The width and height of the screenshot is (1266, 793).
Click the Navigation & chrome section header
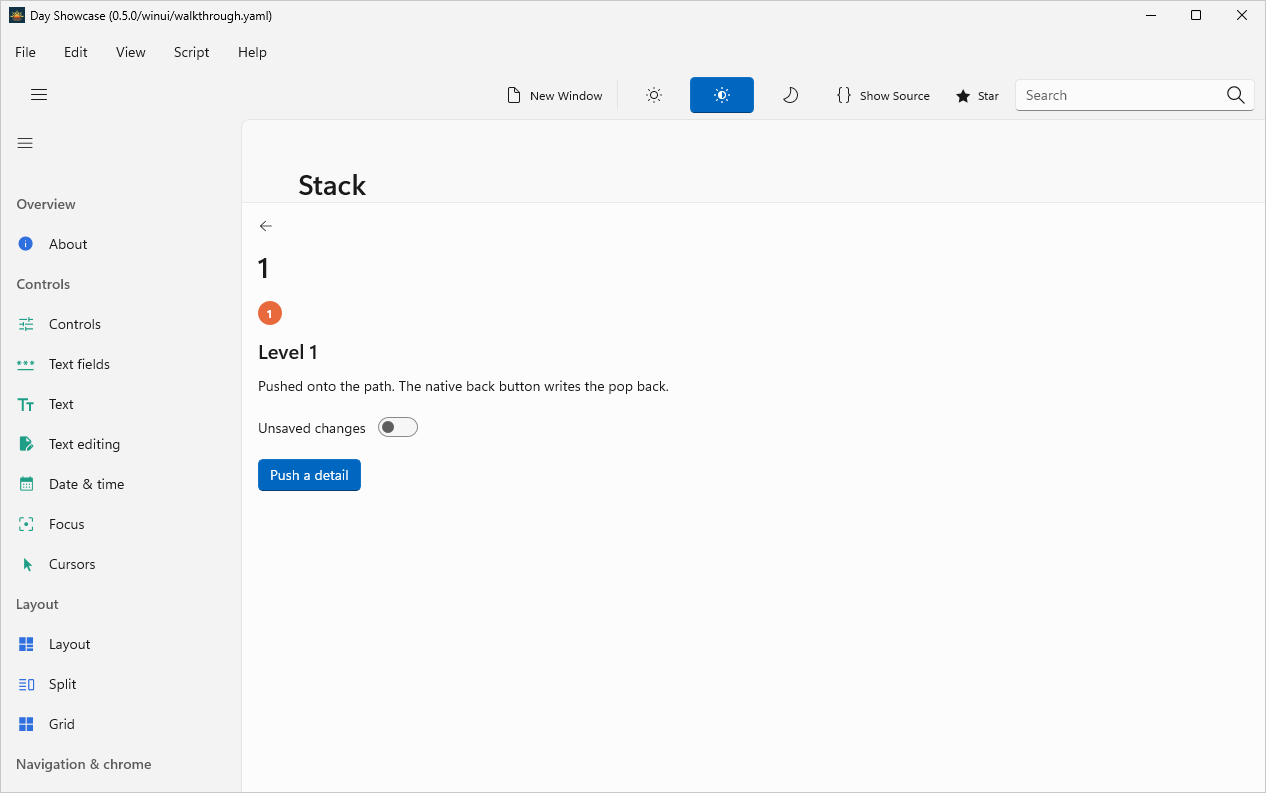[x=84, y=764]
